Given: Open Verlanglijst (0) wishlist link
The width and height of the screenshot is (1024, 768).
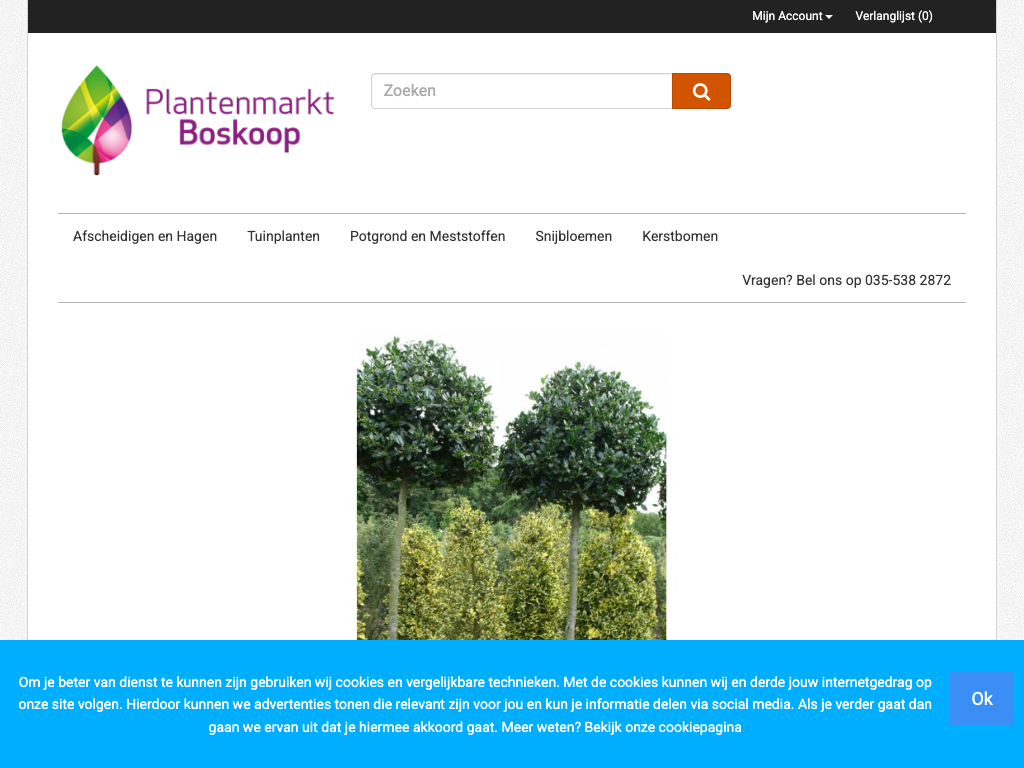Looking at the screenshot, I should 893,16.
